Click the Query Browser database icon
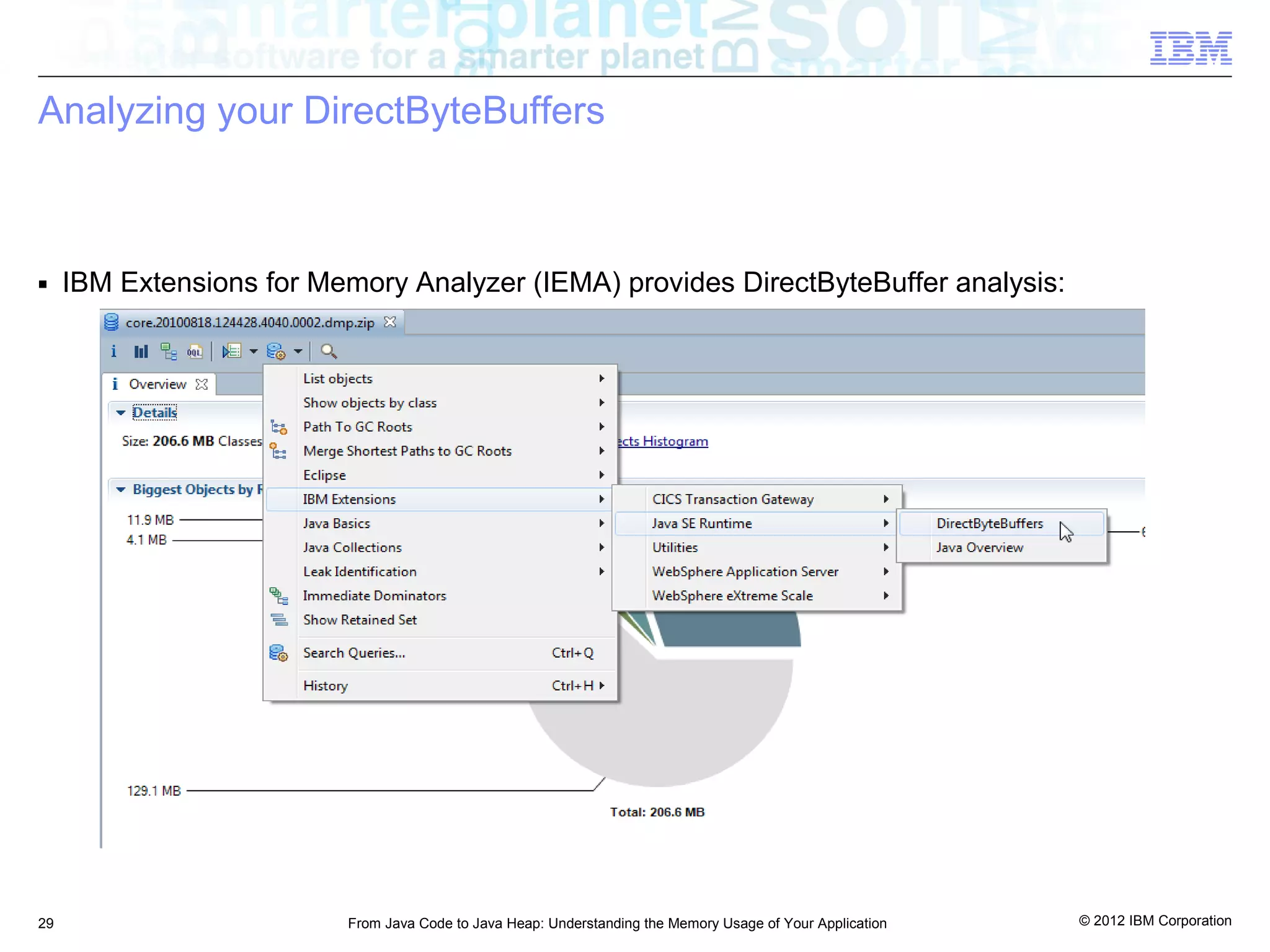1270x952 pixels. tap(276, 351)
